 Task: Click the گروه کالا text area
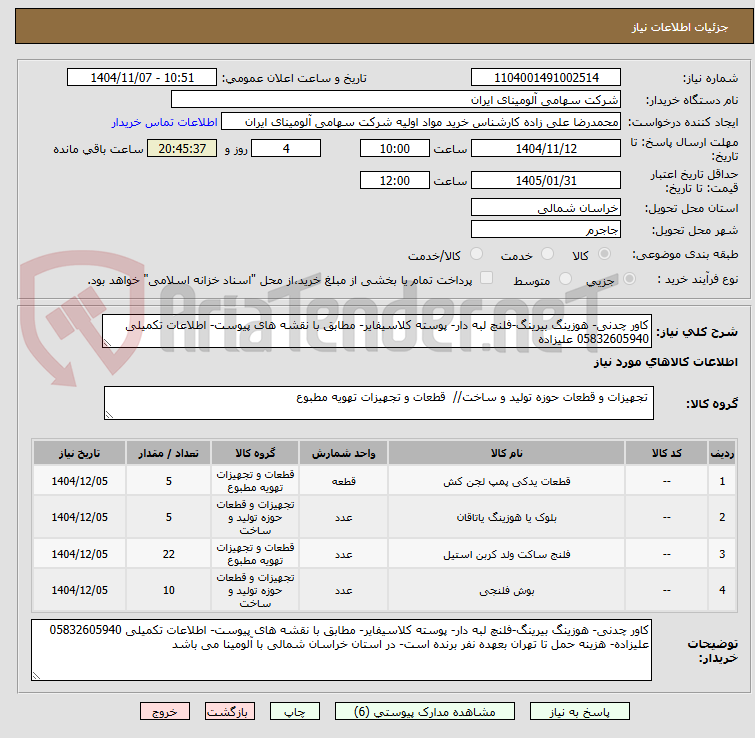pyautogui.click(x=378, y=403)
